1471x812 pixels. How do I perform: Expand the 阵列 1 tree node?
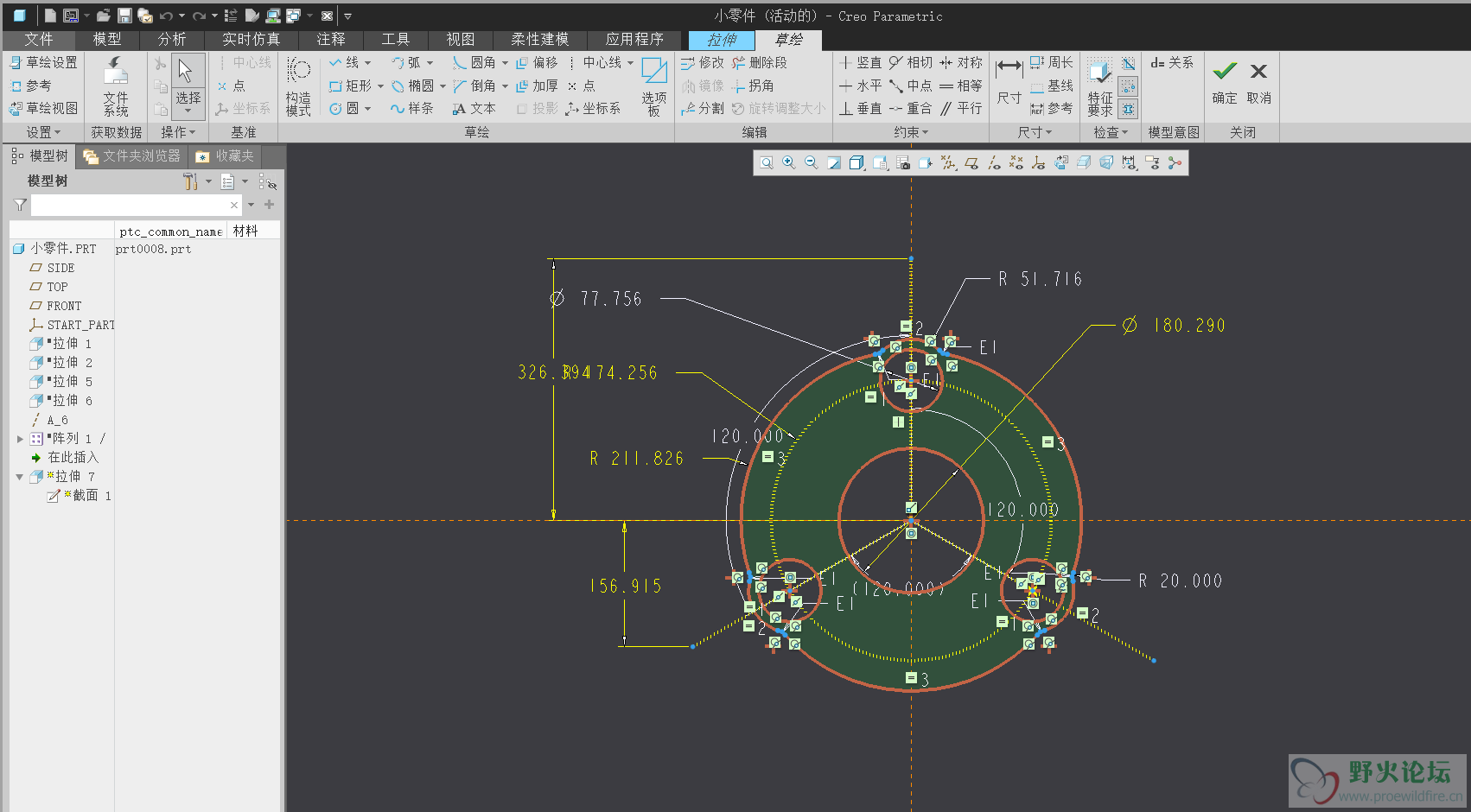pos(20,439)
